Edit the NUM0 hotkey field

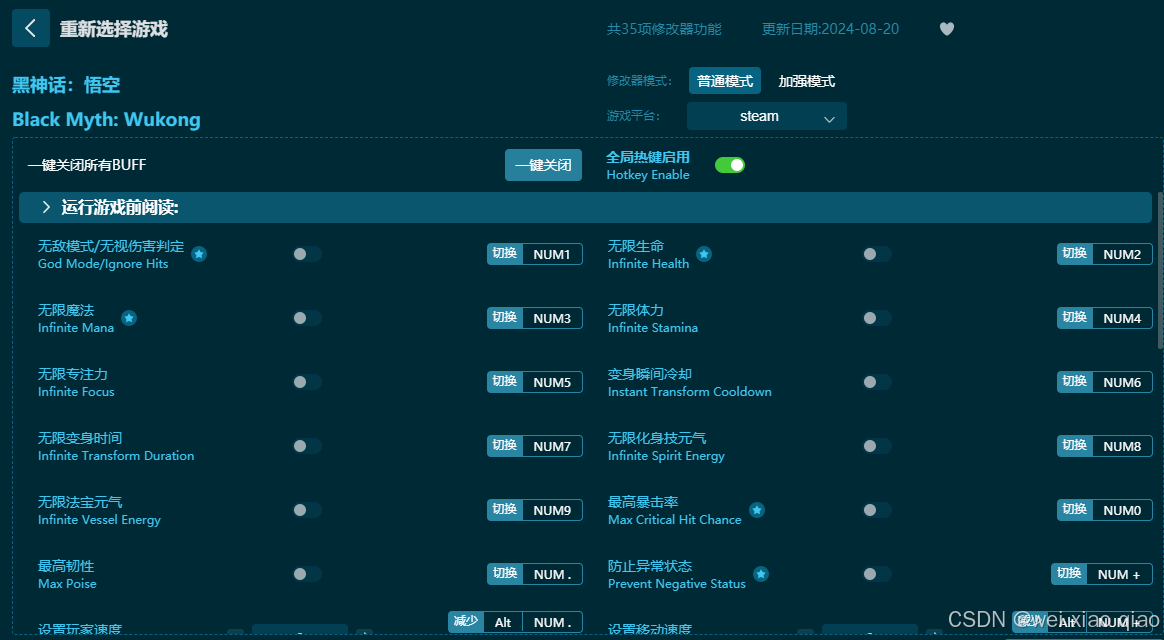point(1122,509)
